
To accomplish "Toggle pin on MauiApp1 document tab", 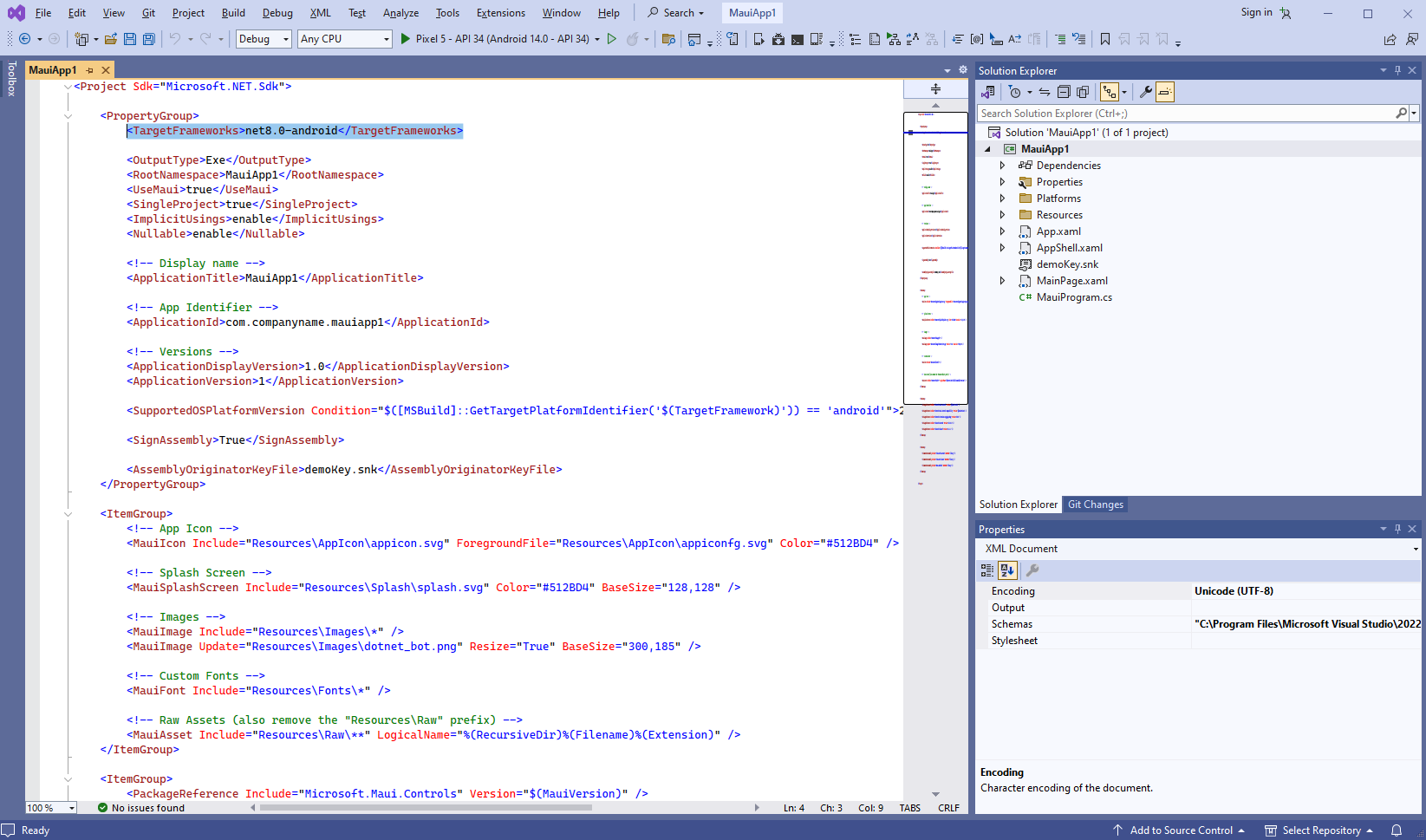I will click(x=90, y=70).
